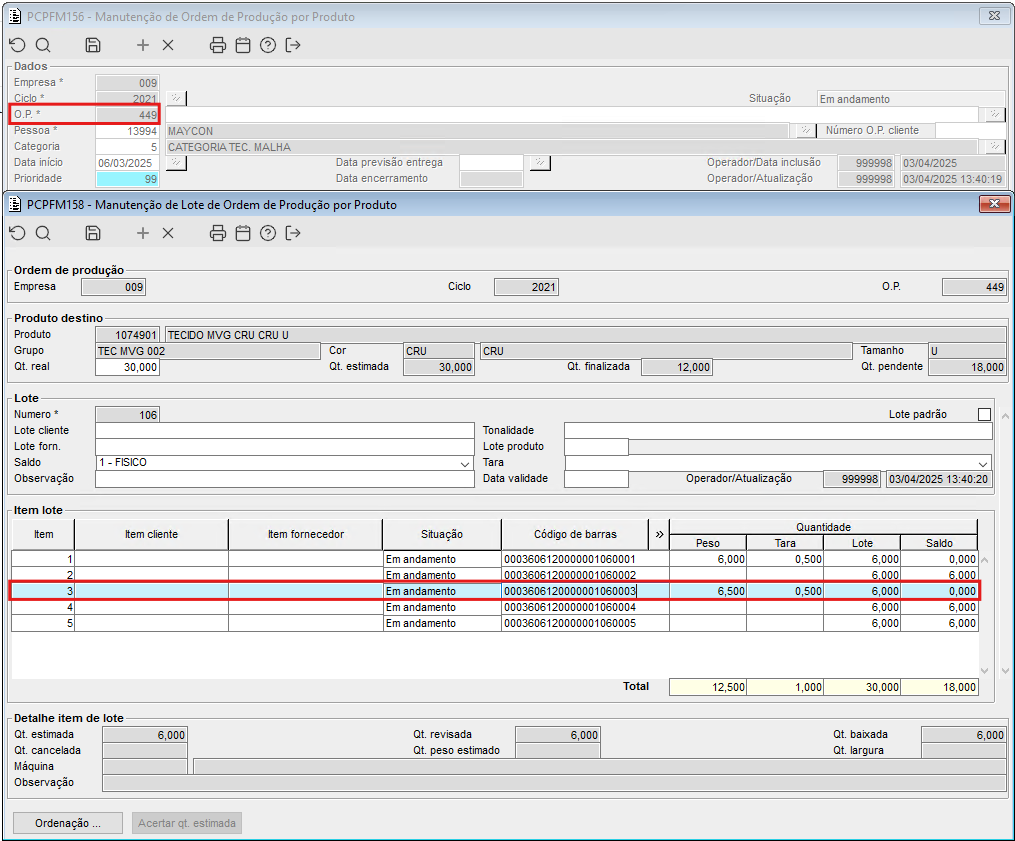Click the Acertar qt. estimada button

click(187, 823)
